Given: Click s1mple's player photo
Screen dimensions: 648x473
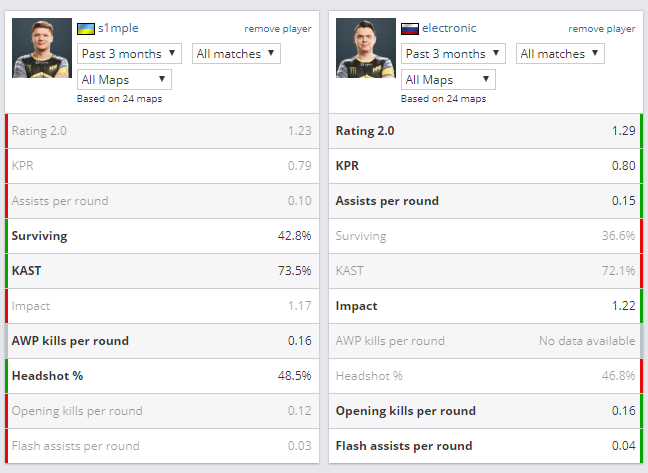Looking at the screenshot, I should [x=41, y=48].
